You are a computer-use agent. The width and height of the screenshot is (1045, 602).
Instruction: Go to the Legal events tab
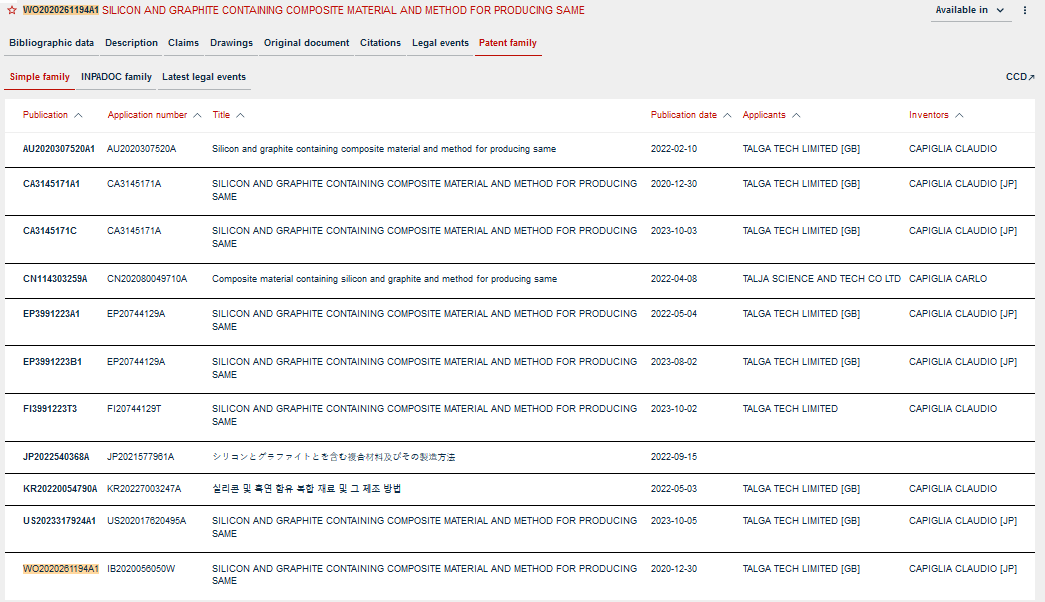pos(440,43)
